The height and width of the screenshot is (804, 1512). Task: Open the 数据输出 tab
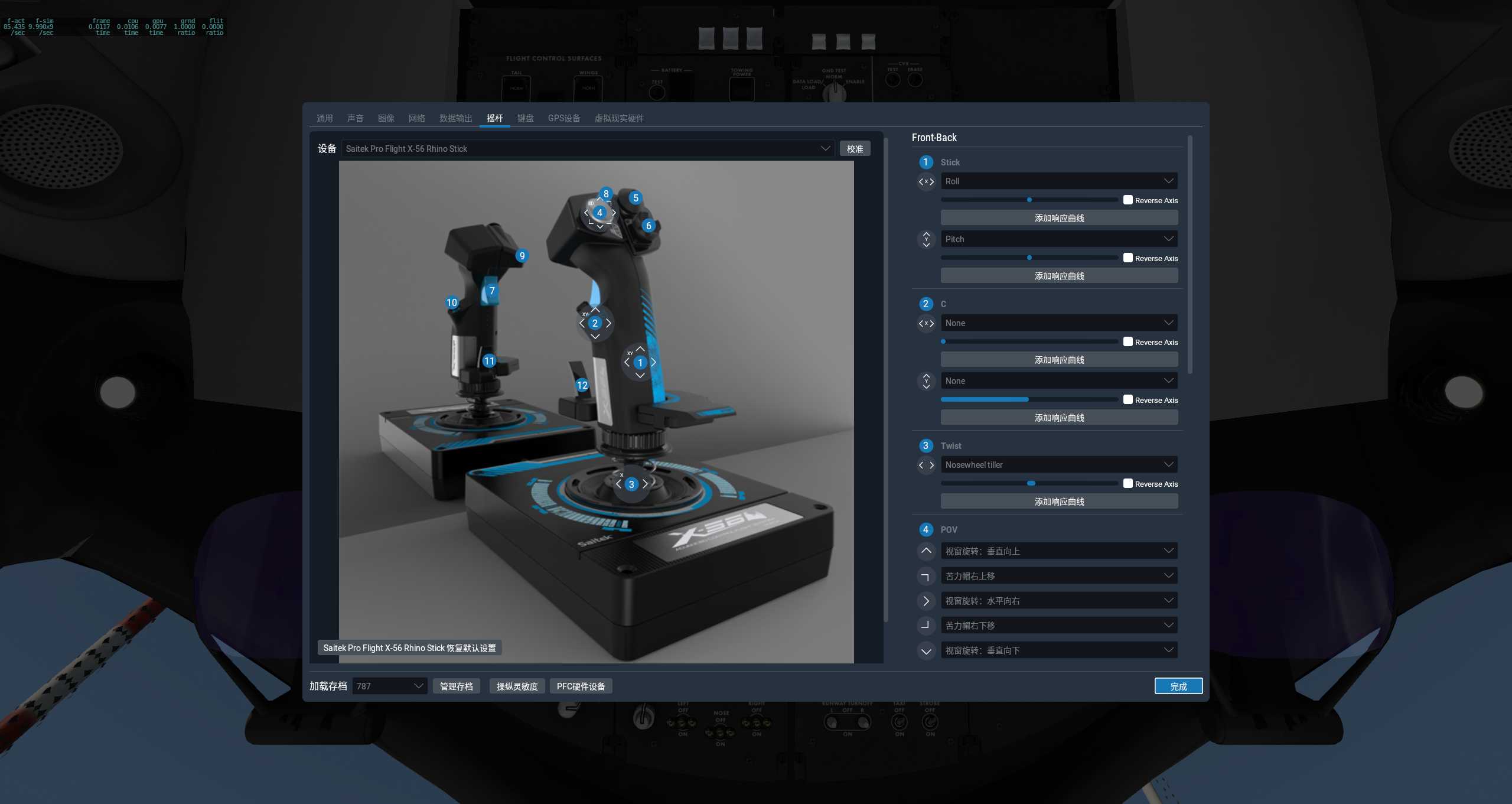pos(455,118)
